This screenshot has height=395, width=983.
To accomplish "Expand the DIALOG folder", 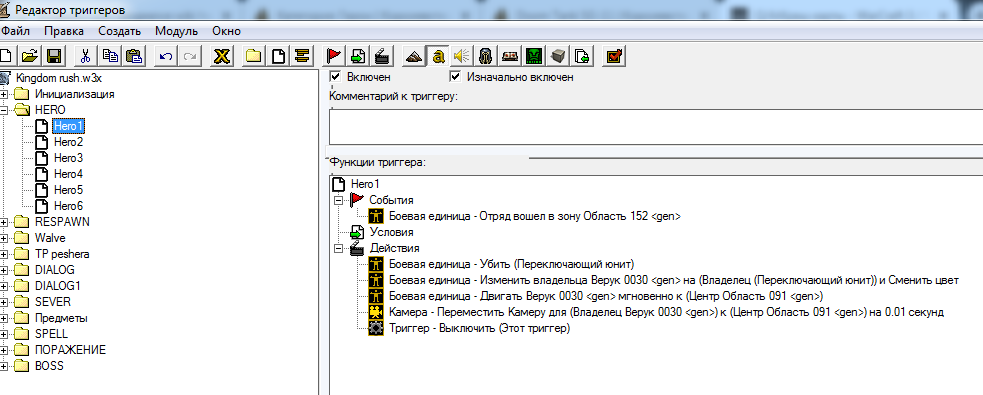I will (4, 270).
